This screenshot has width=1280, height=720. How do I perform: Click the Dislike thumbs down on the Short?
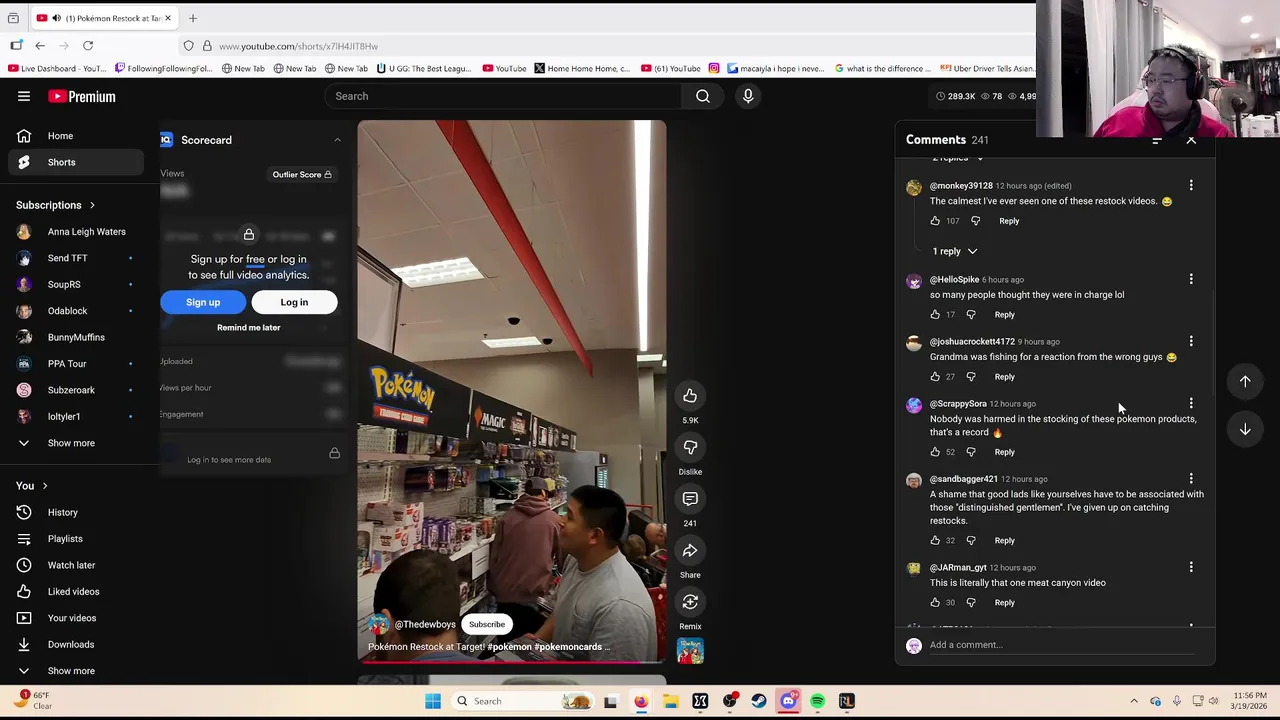(690, 447)
